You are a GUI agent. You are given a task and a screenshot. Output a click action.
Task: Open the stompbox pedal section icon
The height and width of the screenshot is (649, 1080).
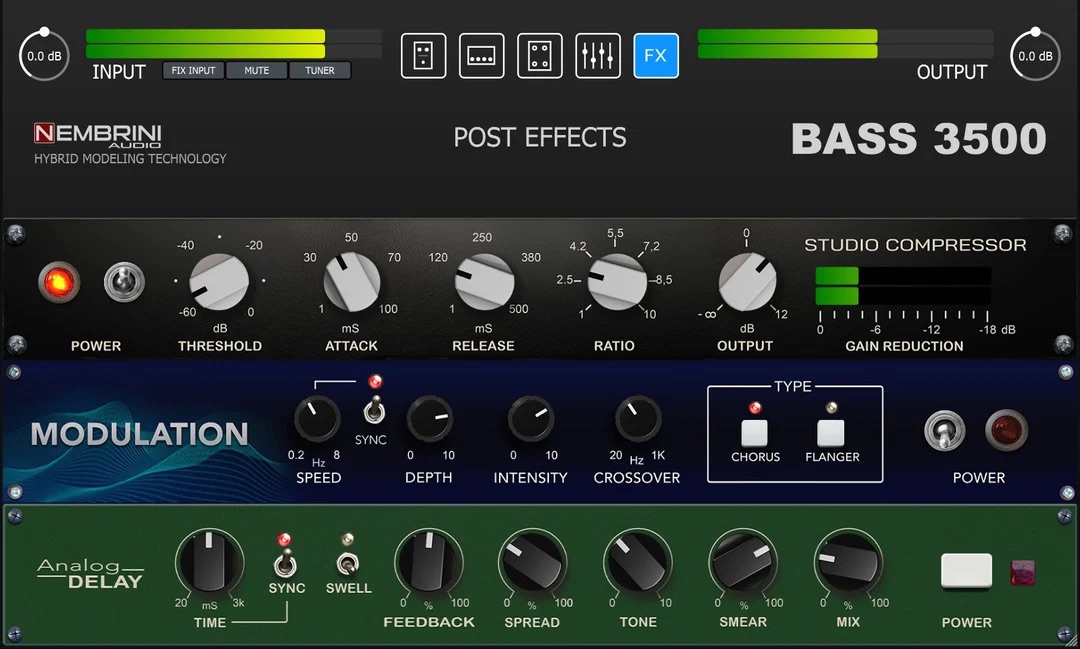click(424, 56)
